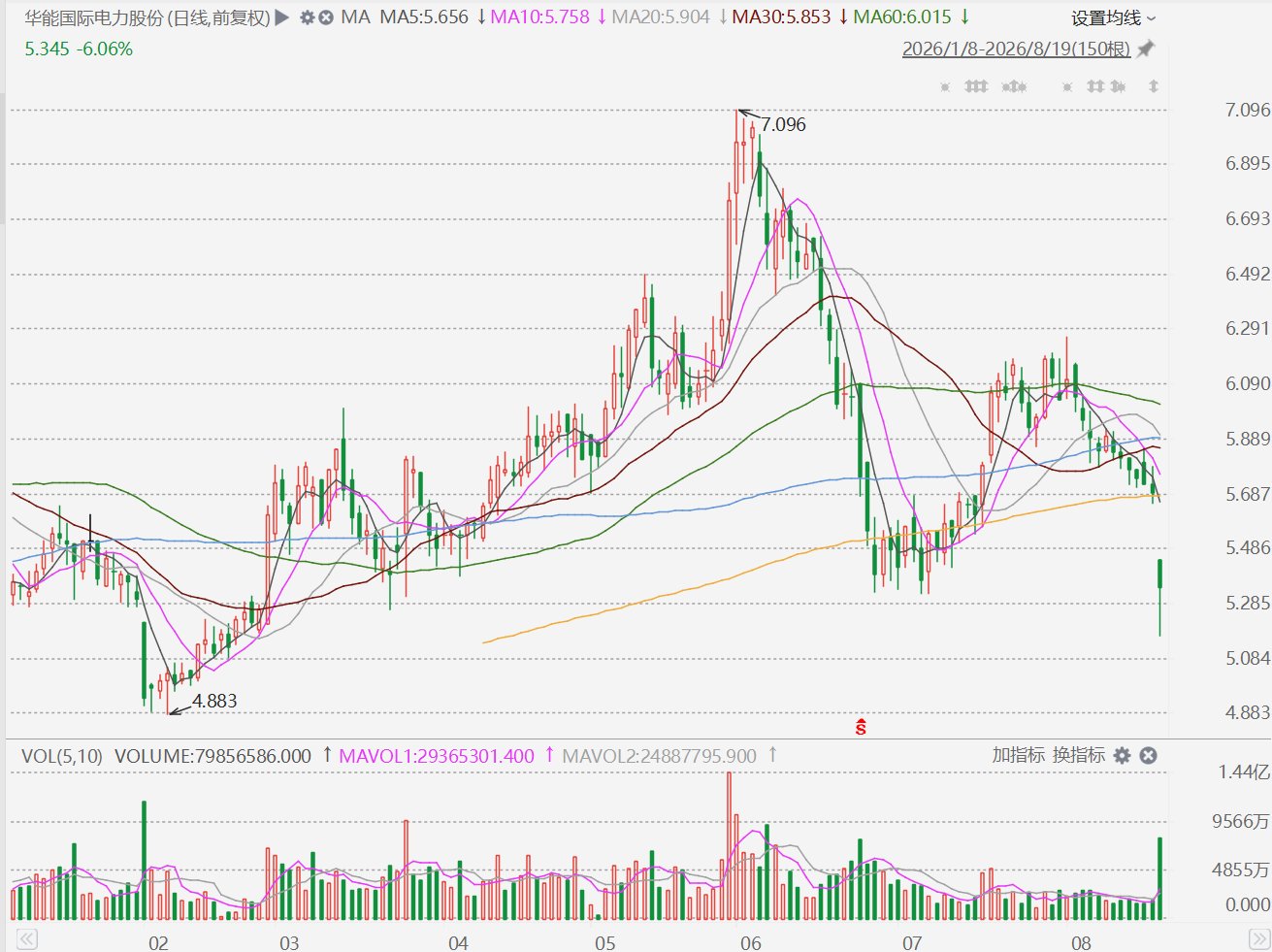Select the MA10:5.758 legend value

pyautogui.click(x=540, y=17)
